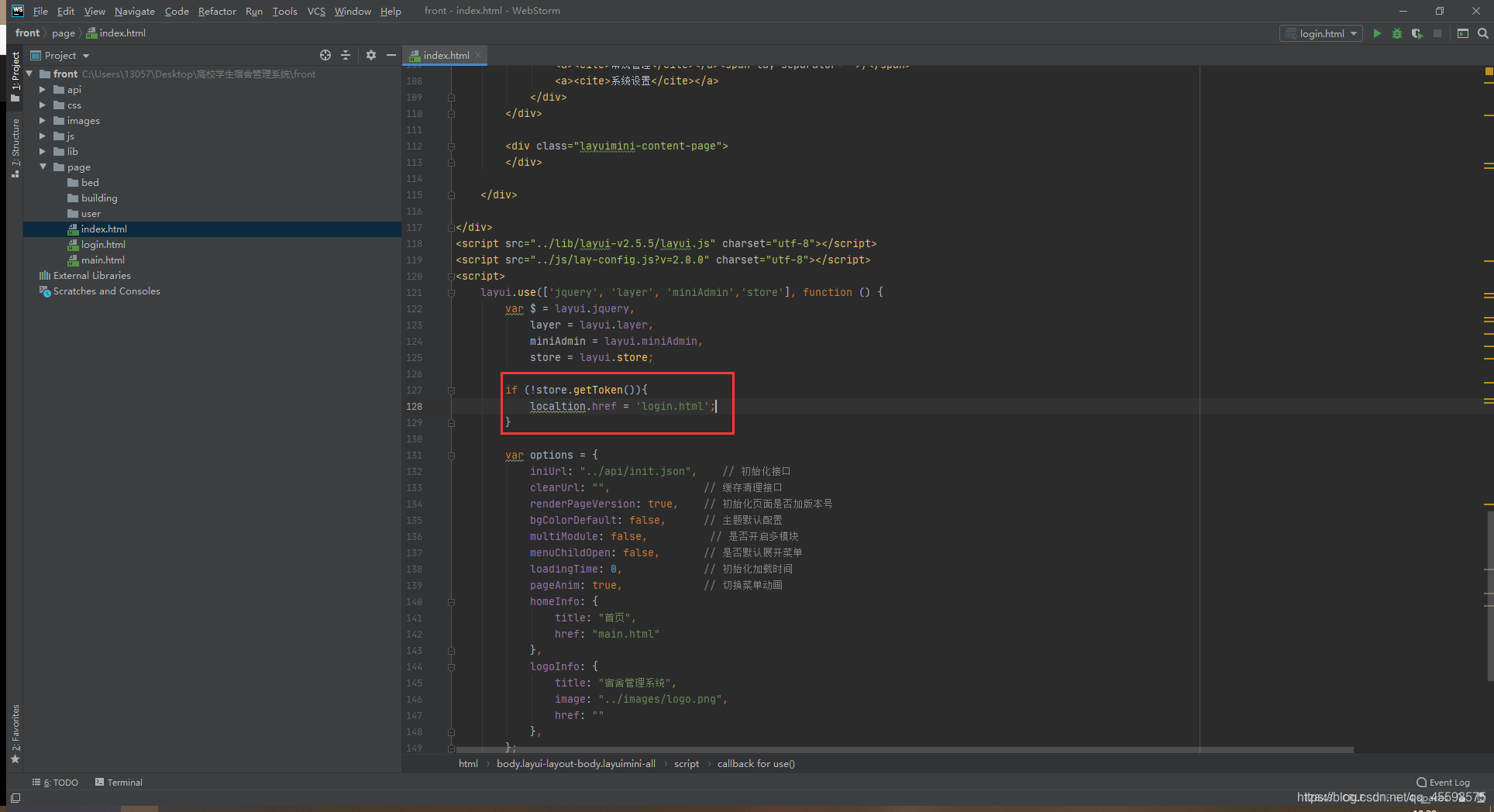Select the user folder
1494x812 pixels.
click(x=91, y=214)
